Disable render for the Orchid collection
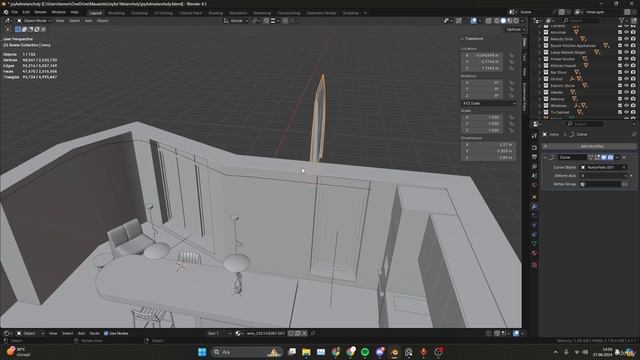This screenshot has width=640, height=360. [x=633, y=79]
